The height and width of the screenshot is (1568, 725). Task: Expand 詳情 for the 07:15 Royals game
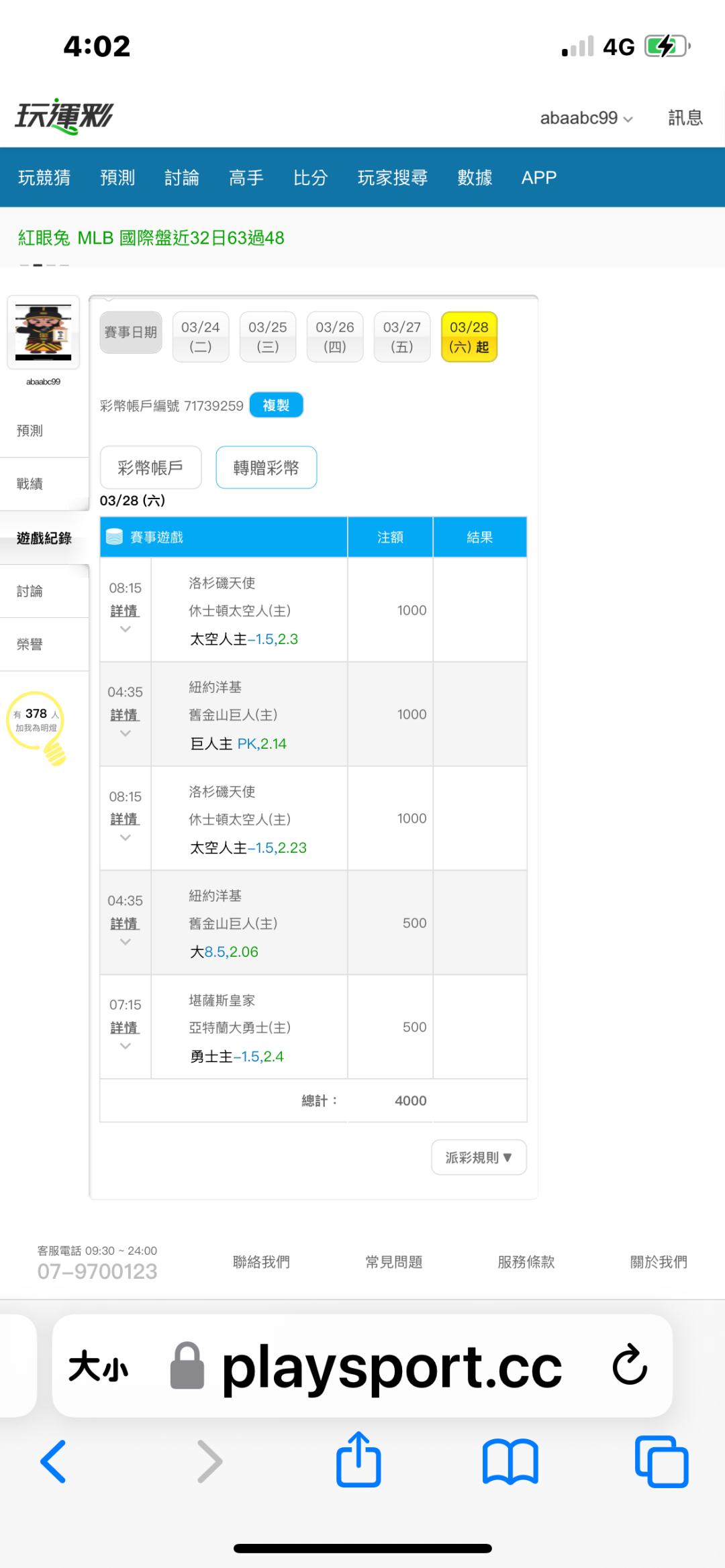point(125,1028)
